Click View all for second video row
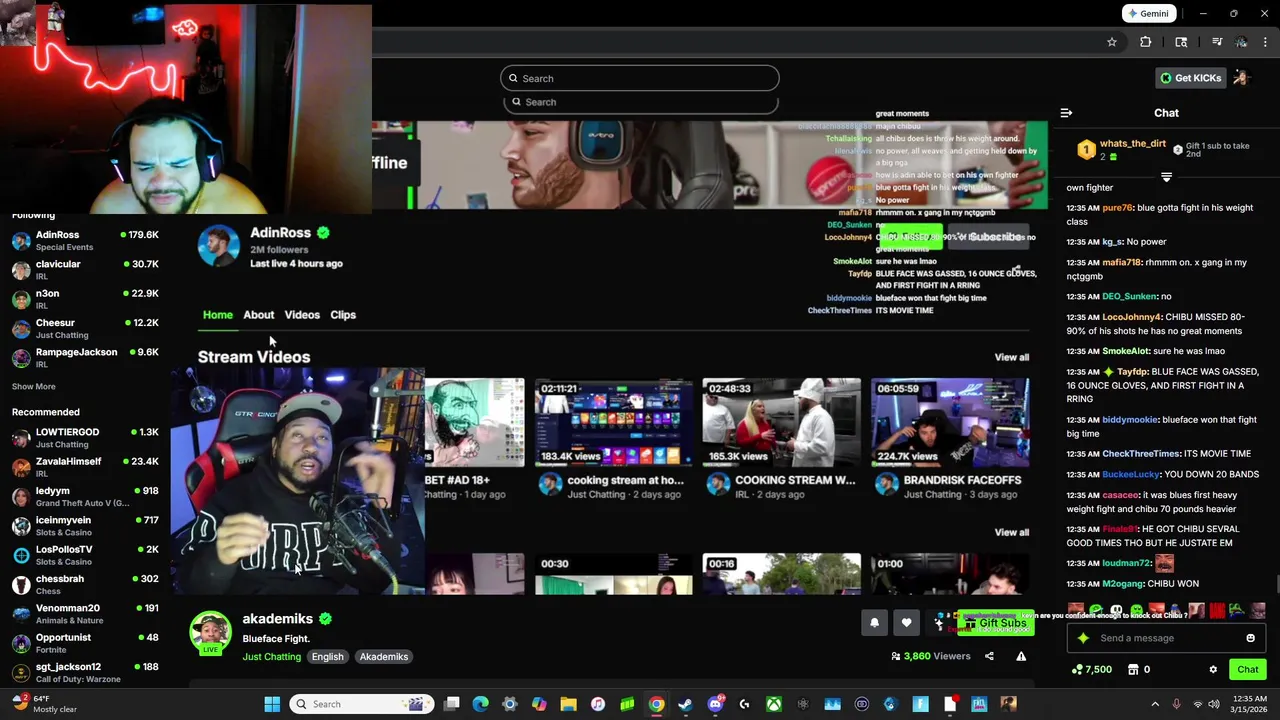1280x720 pixels. click(x=1011, y=532)
